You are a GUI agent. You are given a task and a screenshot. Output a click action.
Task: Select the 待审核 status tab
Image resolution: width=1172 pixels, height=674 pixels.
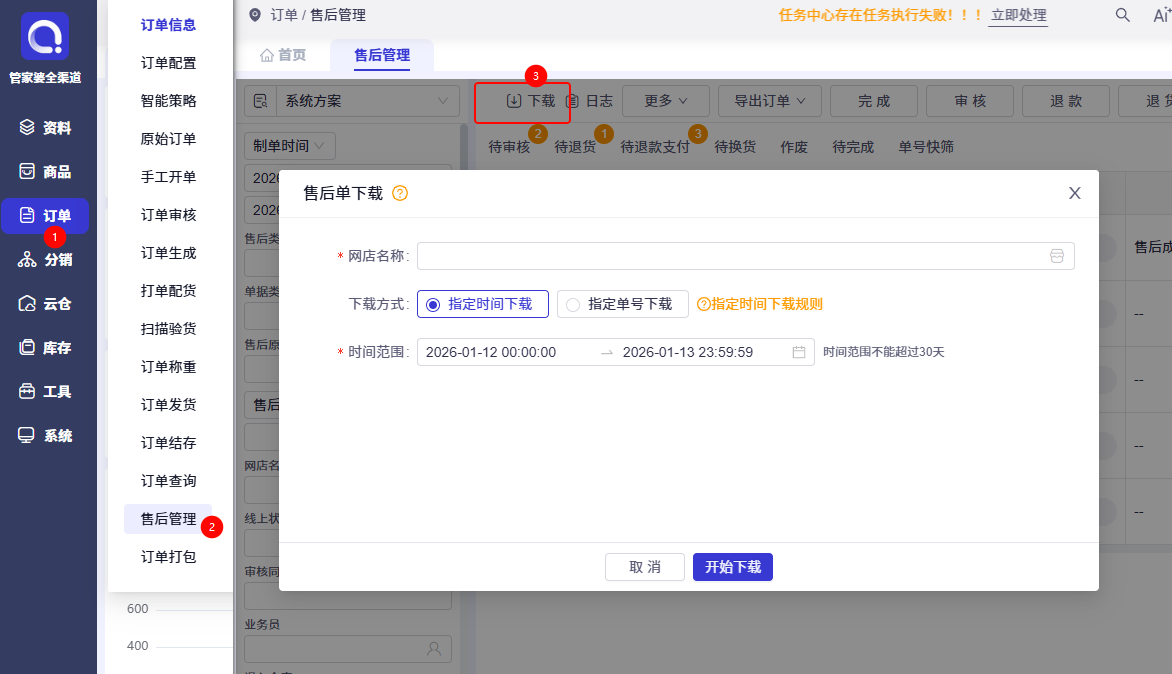[x=509, y=147]
